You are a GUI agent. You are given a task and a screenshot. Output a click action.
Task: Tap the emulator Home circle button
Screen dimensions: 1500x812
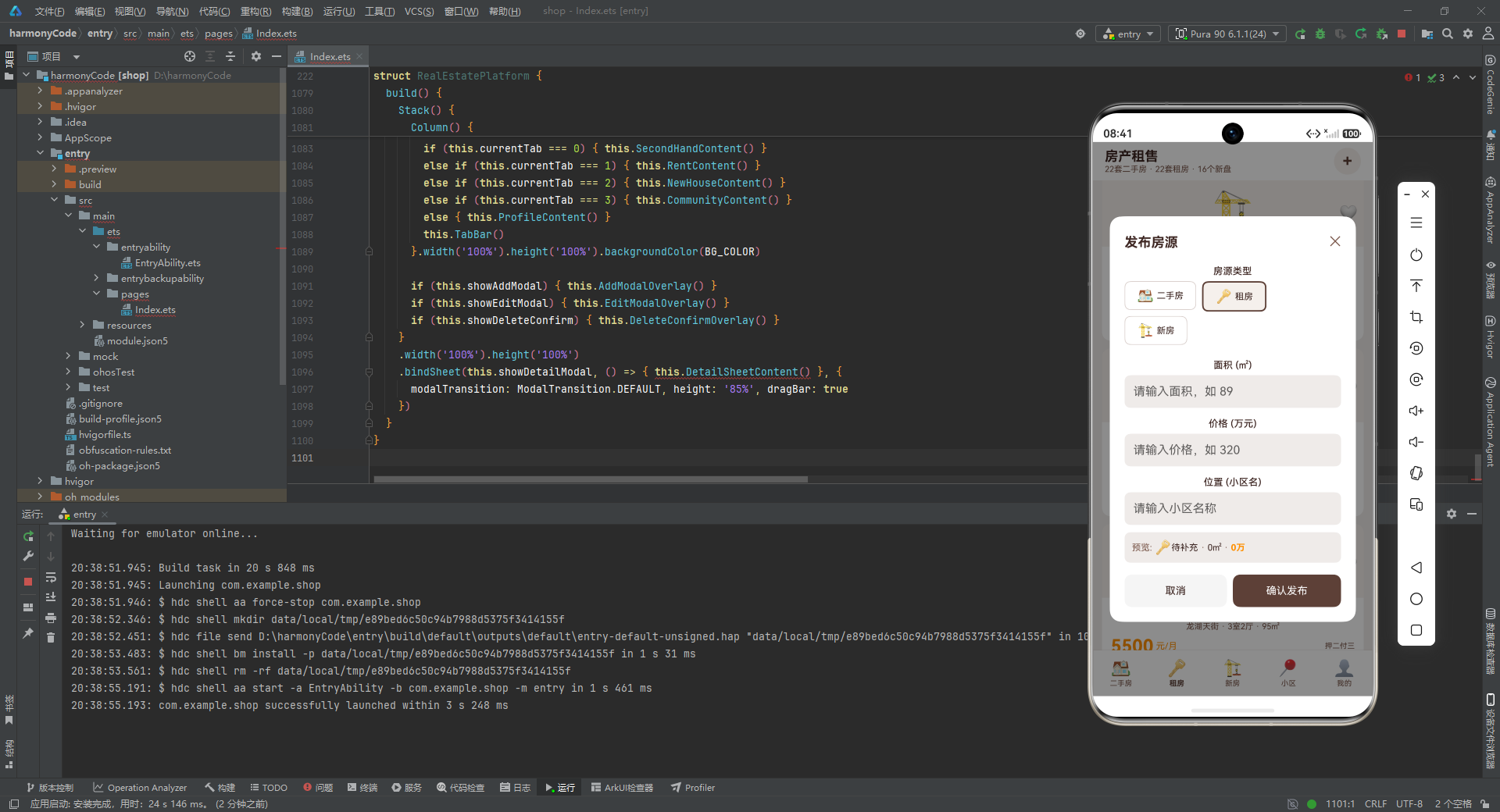click(x=1416, y=599)
